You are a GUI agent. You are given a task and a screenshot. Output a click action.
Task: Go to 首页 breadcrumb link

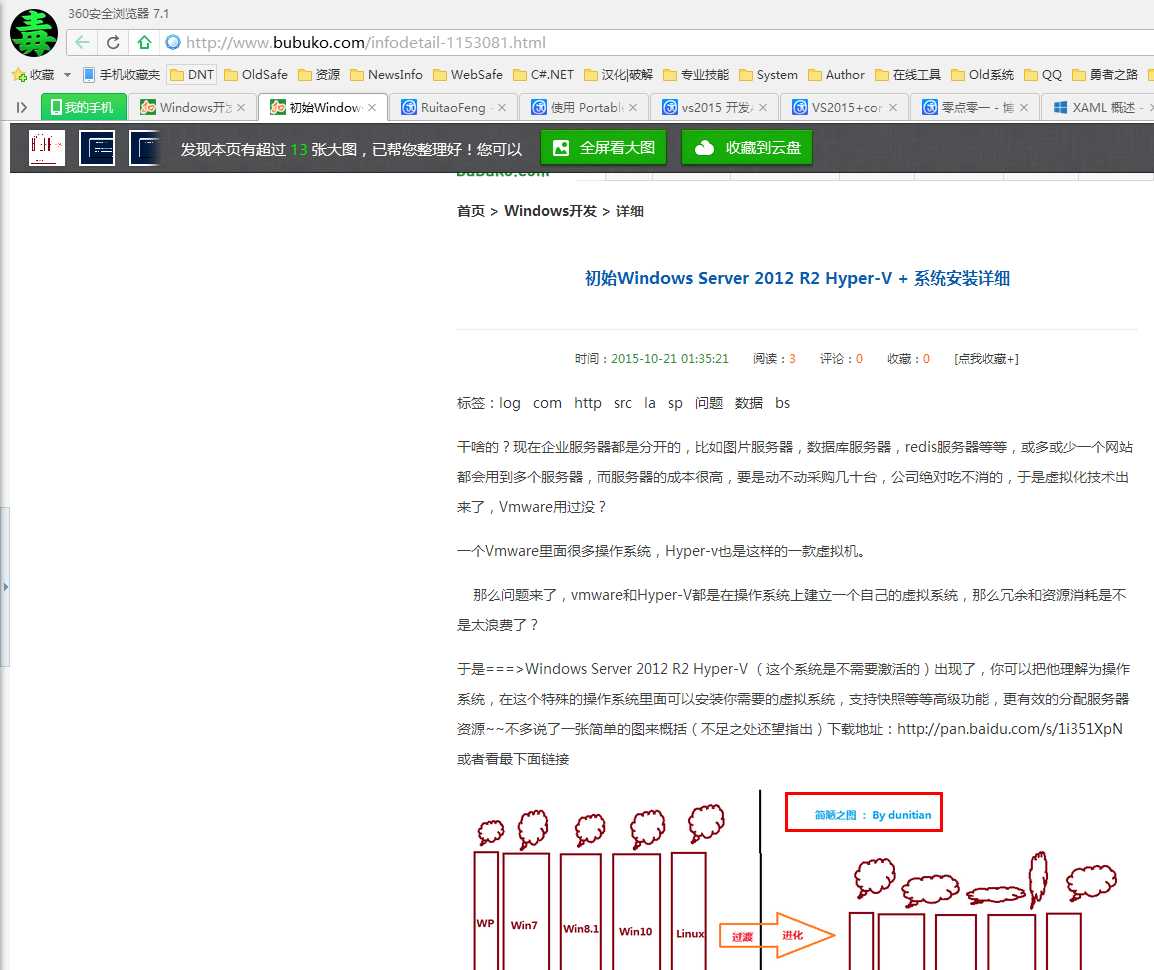[x=471, y=211]
